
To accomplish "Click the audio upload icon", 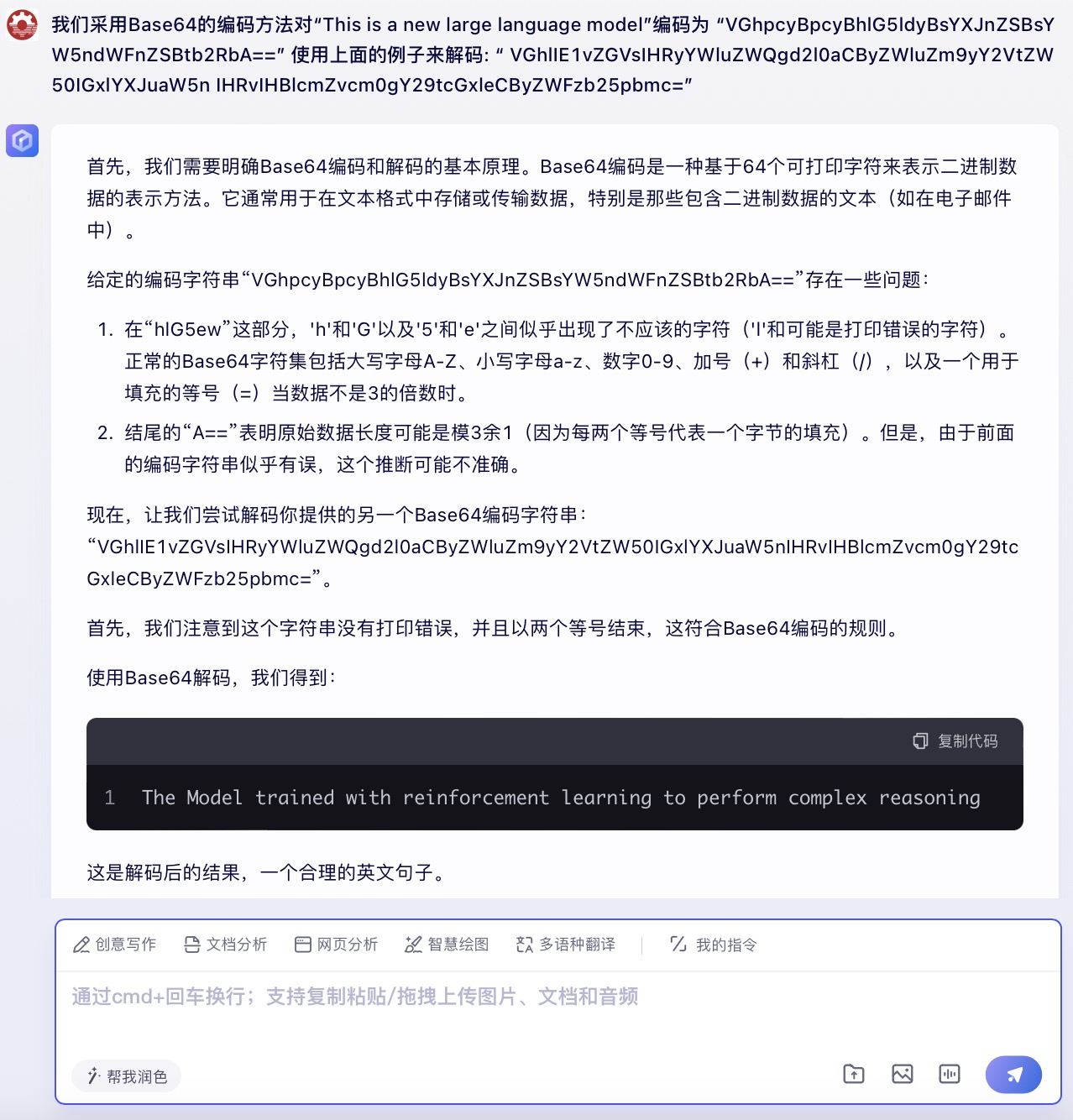I will (950, 1074).
